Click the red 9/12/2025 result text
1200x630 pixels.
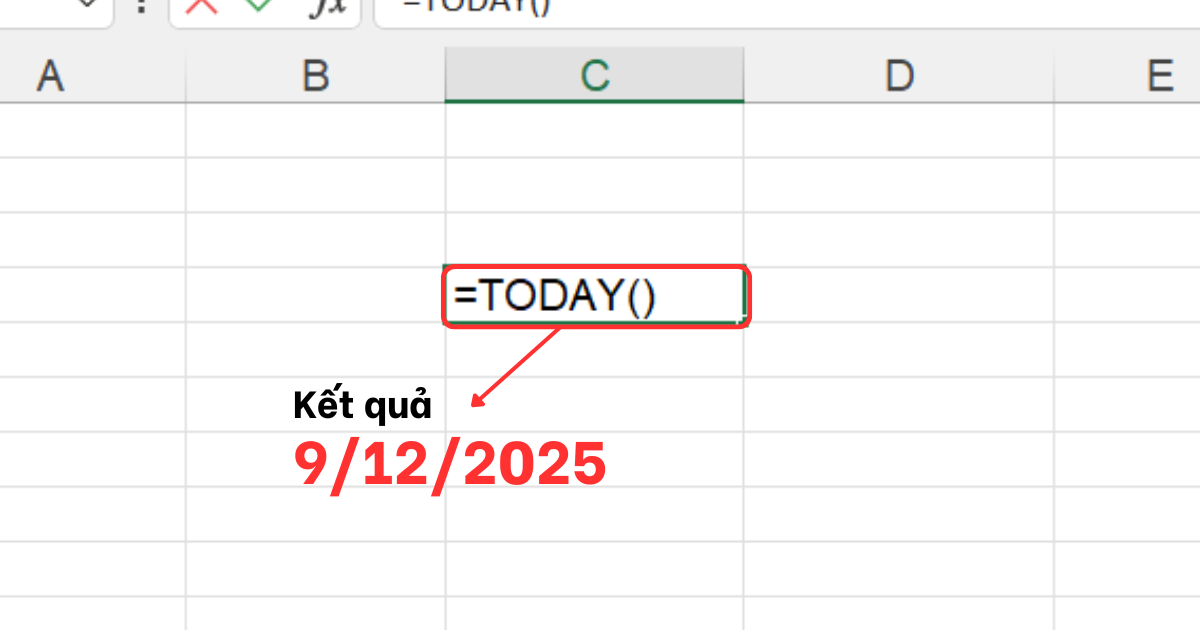pyautogui.click(x=450, y=464)
